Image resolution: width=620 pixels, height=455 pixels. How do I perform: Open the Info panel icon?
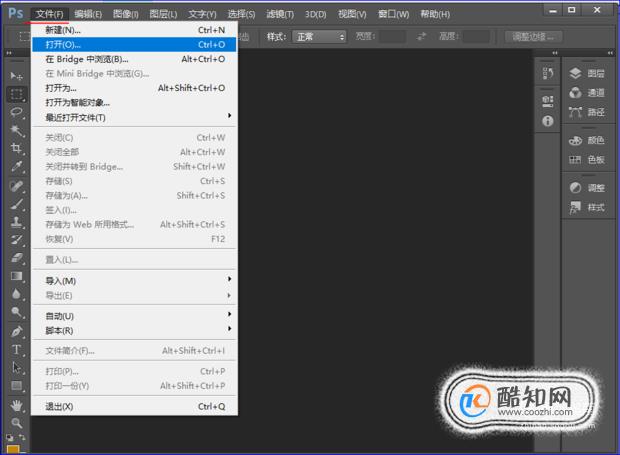pyautogui.click(x=548, y=121)
